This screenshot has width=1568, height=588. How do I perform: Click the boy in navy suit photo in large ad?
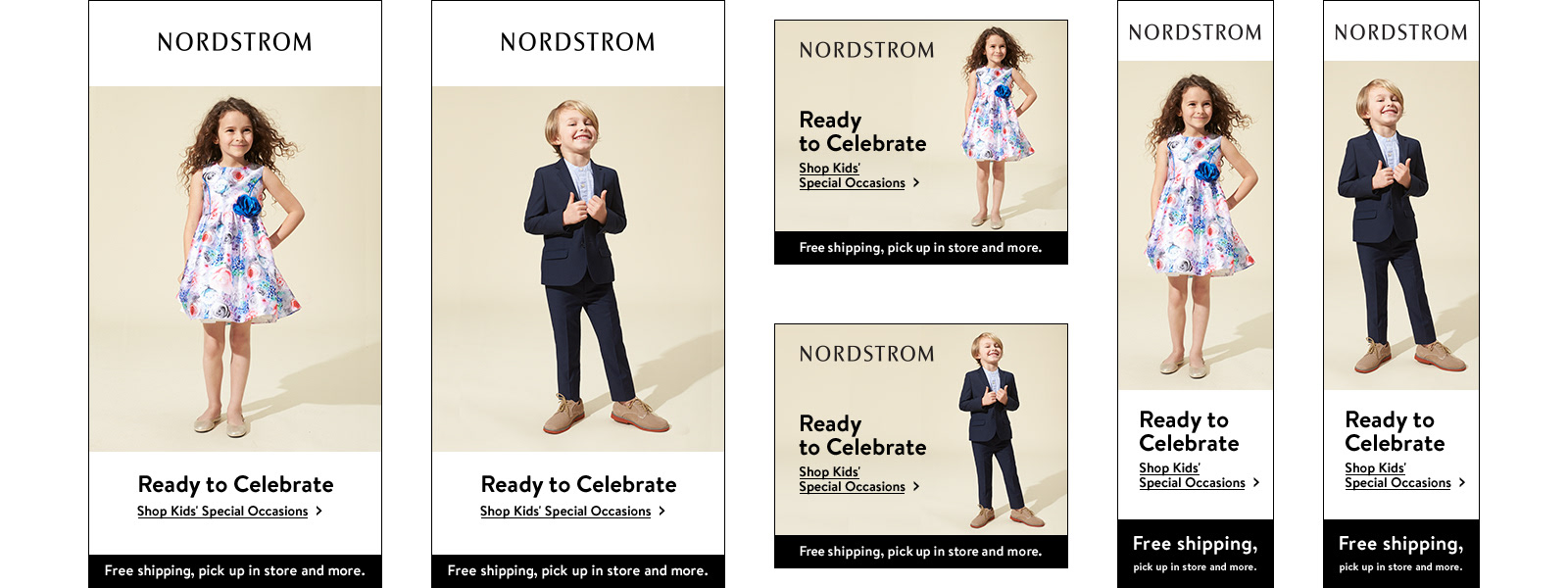coord(578,269)
